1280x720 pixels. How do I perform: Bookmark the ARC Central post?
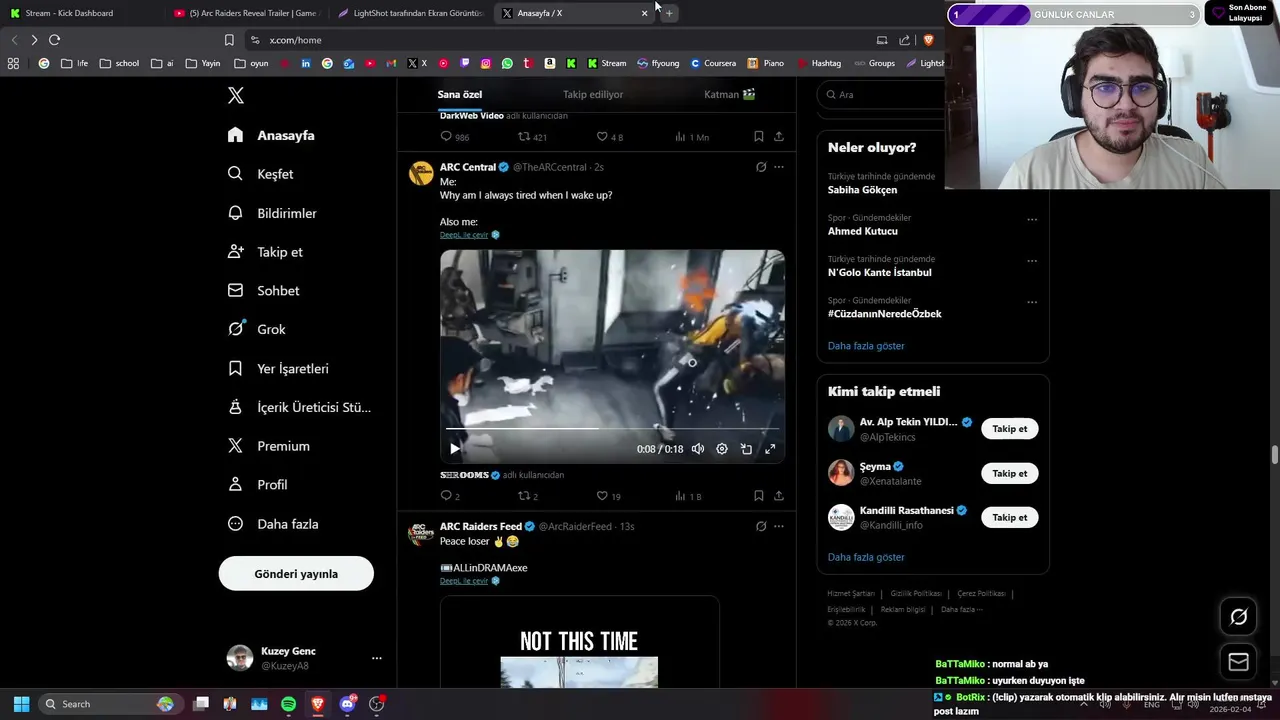click(x=759, y=496)
